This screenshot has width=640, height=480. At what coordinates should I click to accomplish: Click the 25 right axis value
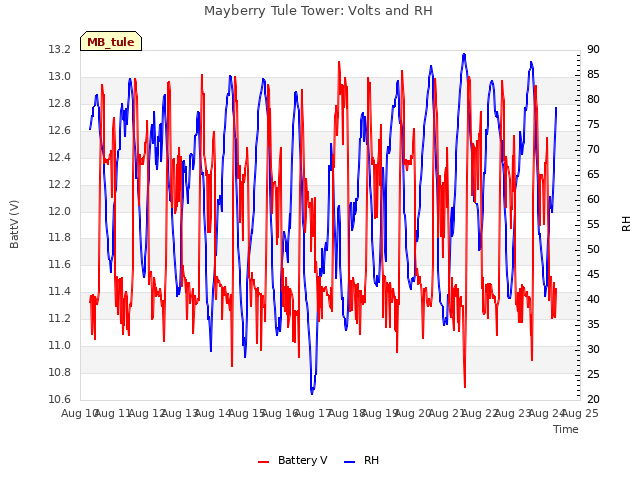(593, 374)
